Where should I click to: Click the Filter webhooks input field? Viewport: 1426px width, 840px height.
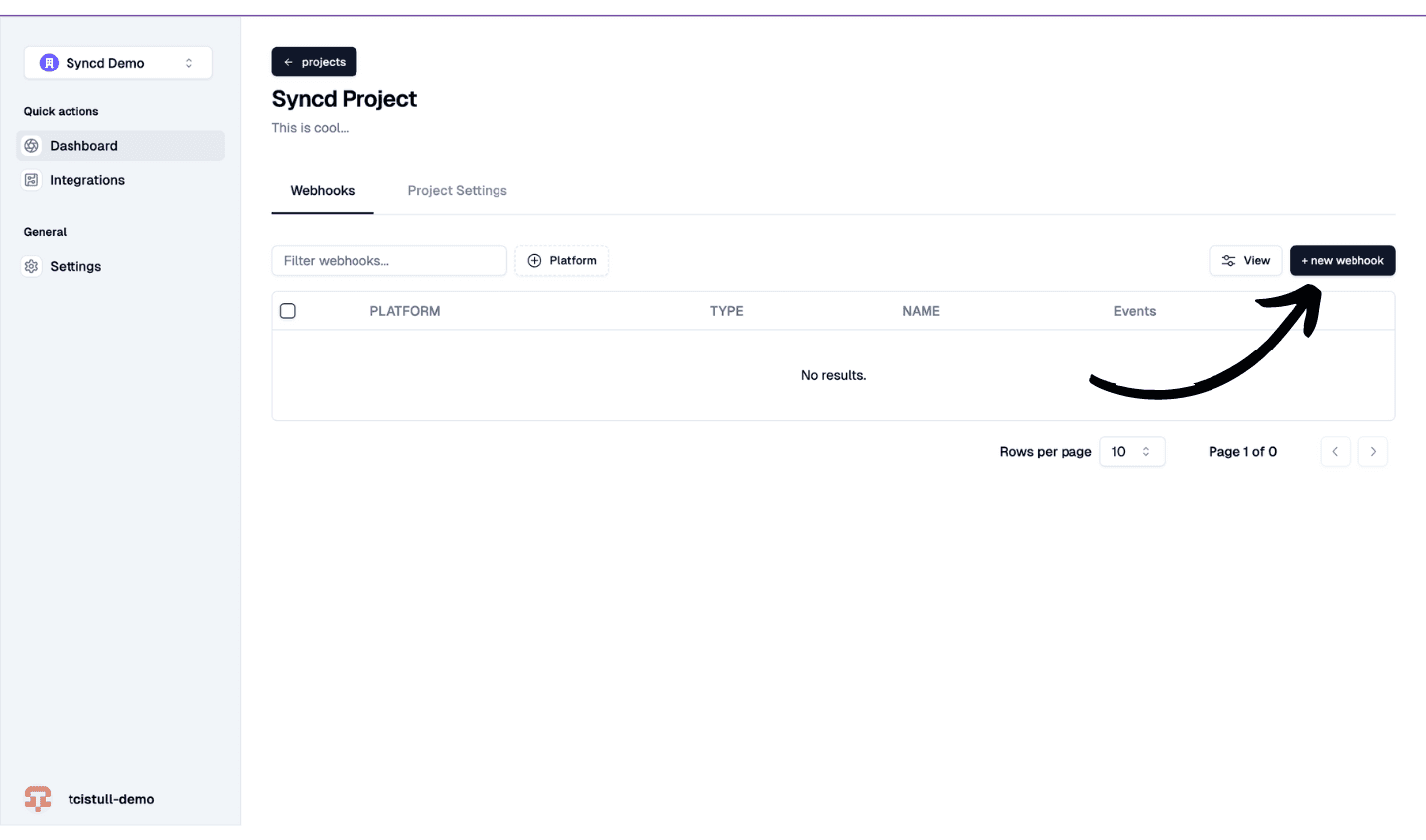(x=388, y=261)
